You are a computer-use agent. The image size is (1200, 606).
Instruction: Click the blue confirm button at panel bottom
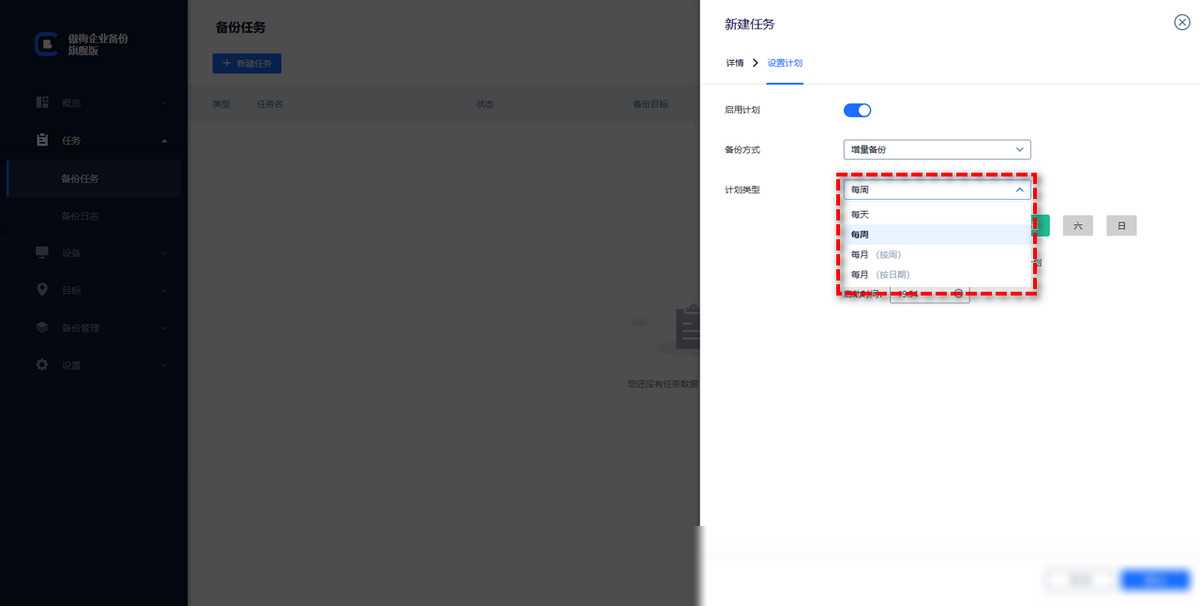(1155, 579)
